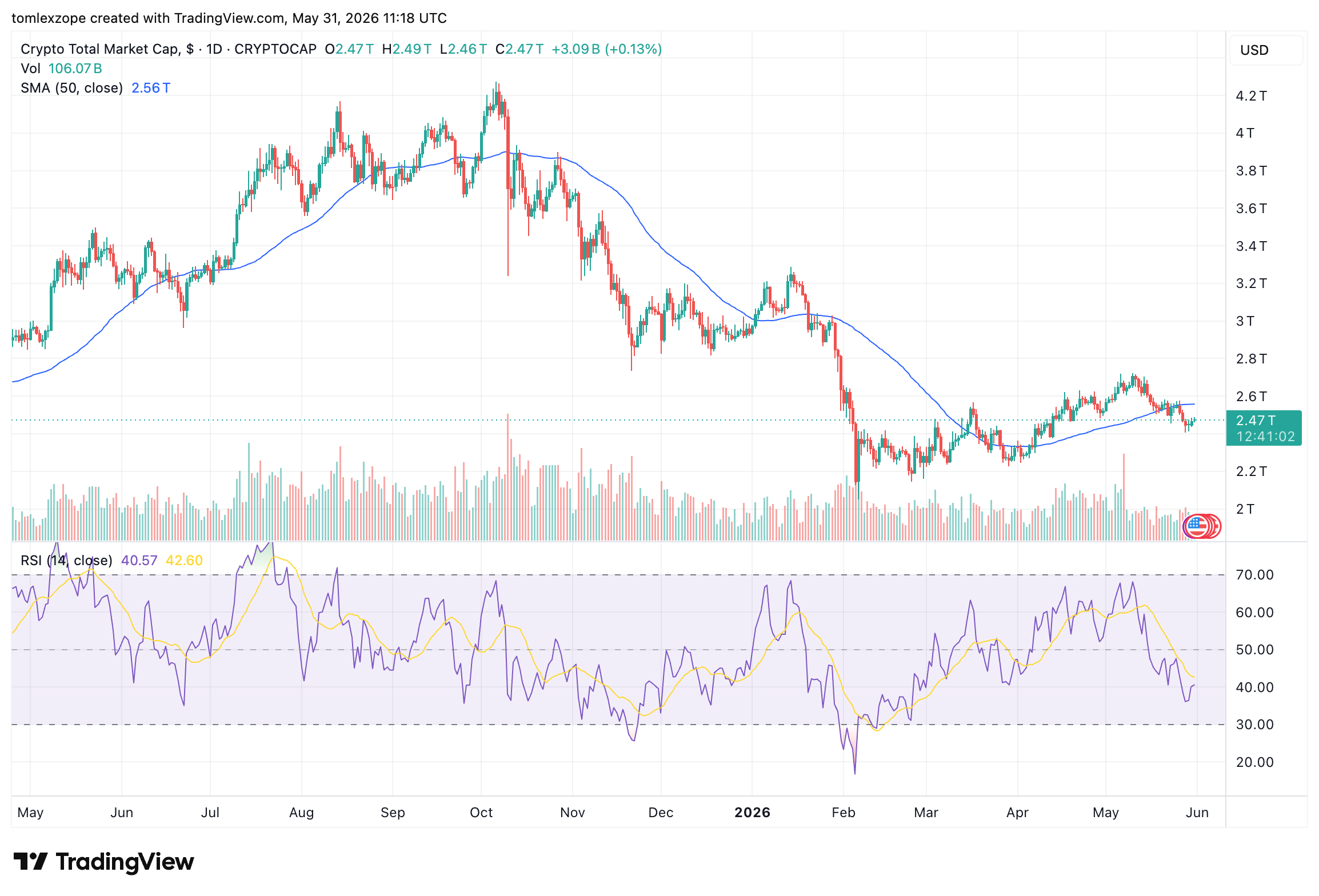Click the US flag economic event icon
This screenshot has width=1319, height=896.
coord(1196,526)
